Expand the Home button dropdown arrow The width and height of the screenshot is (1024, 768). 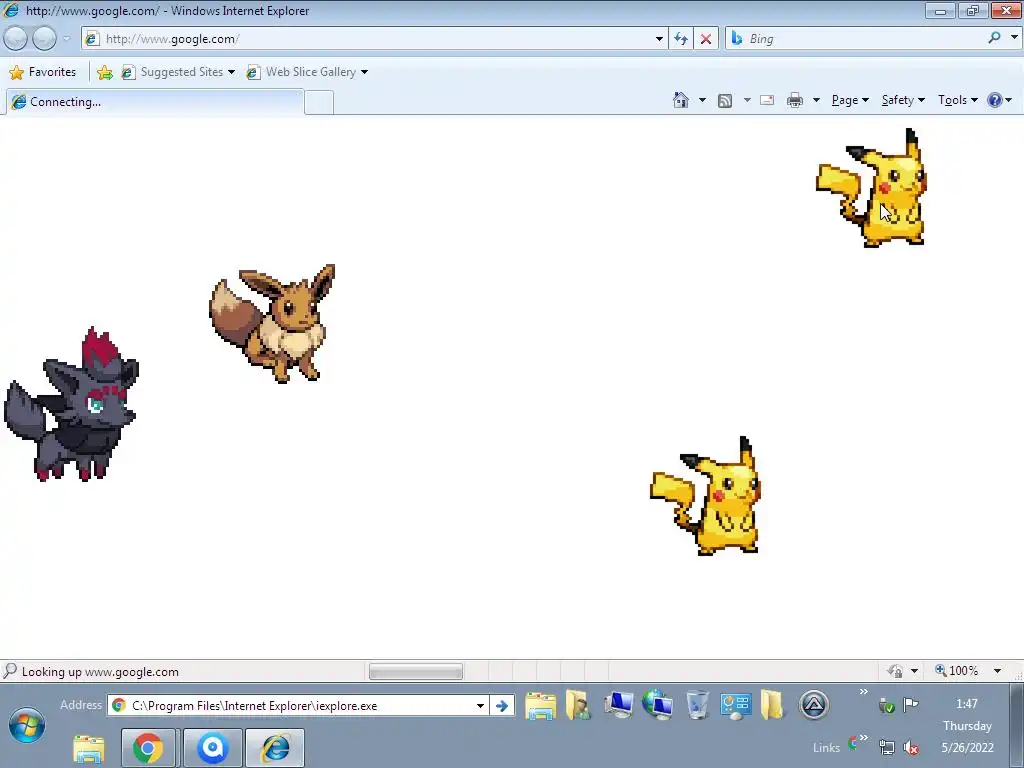pos(702,100)
